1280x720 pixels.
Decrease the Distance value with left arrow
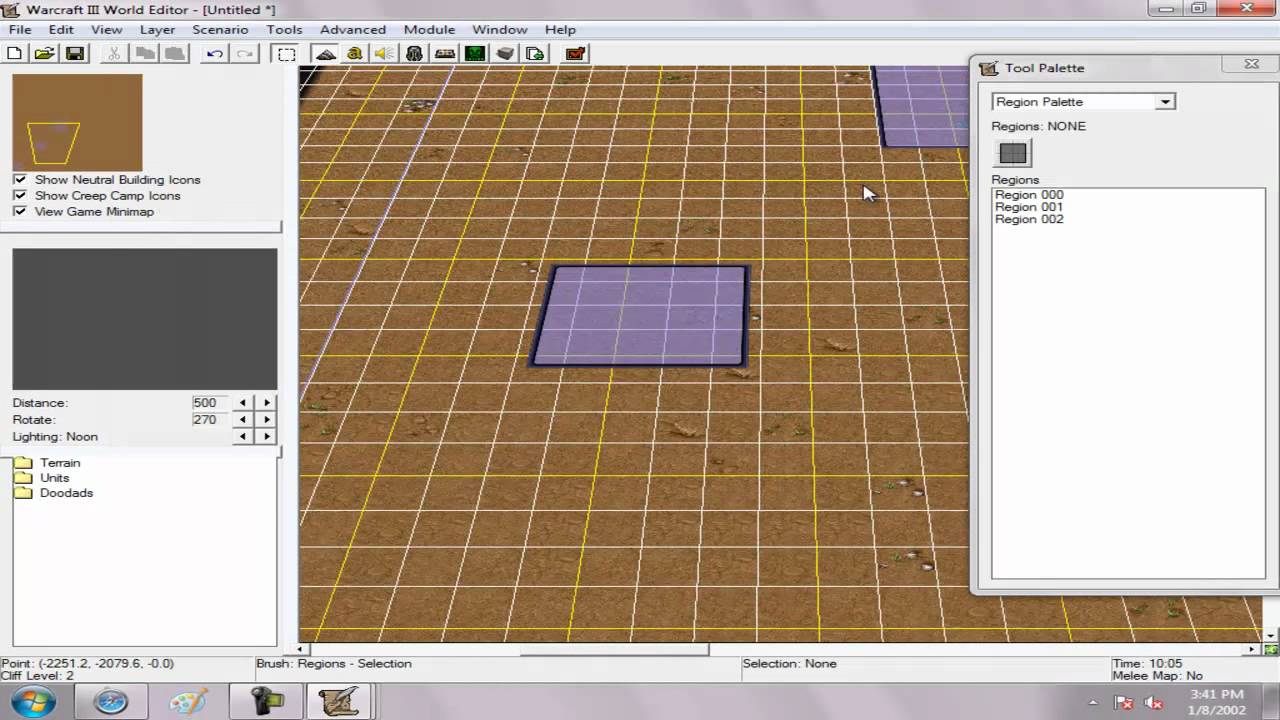(x=242, y=403)
